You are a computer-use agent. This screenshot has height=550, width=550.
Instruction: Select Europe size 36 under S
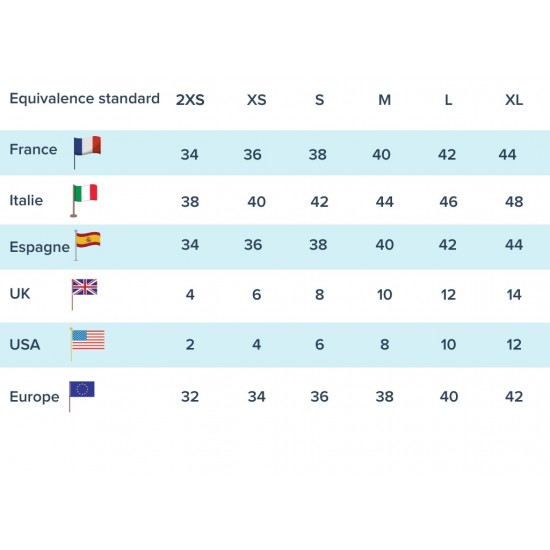319,397
